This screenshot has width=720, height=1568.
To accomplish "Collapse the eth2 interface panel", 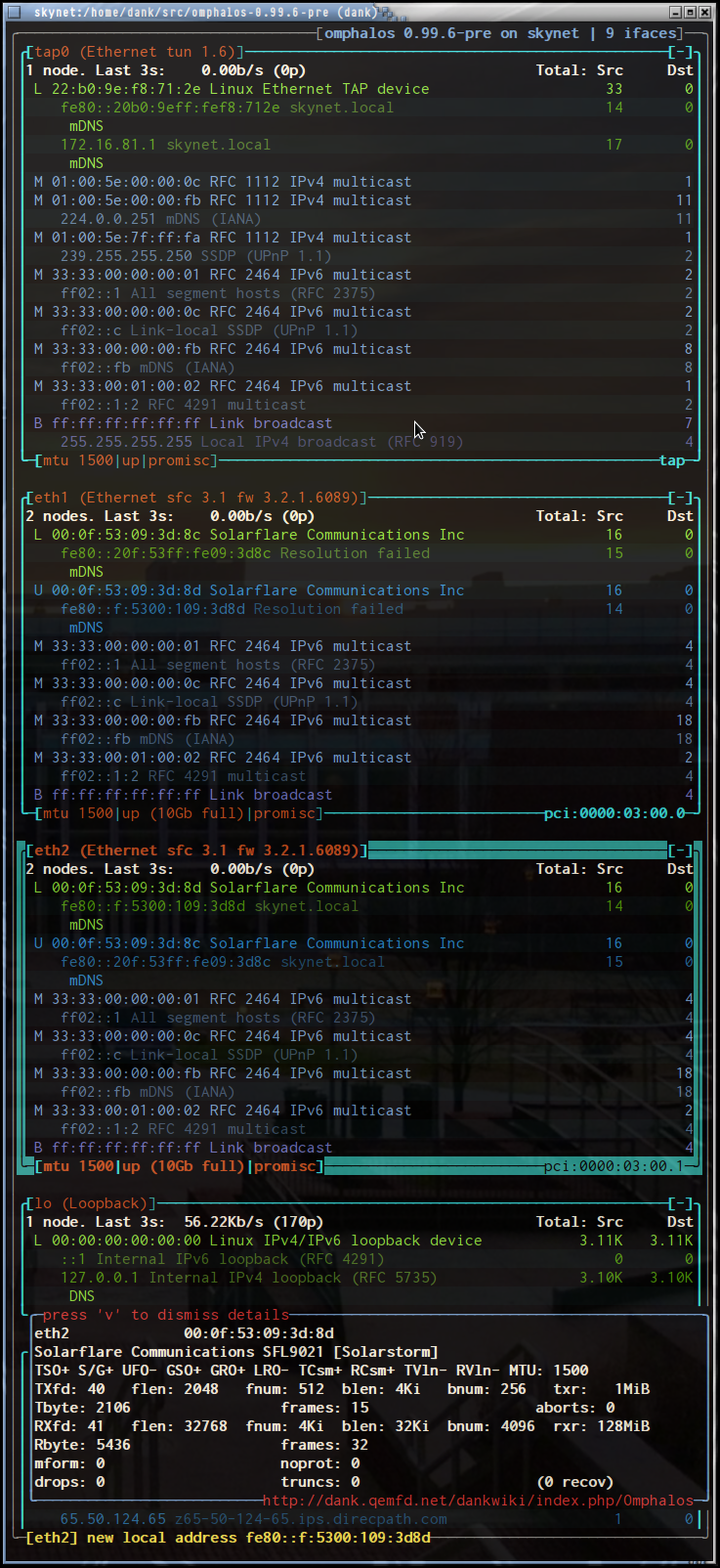I will (680, 850).
